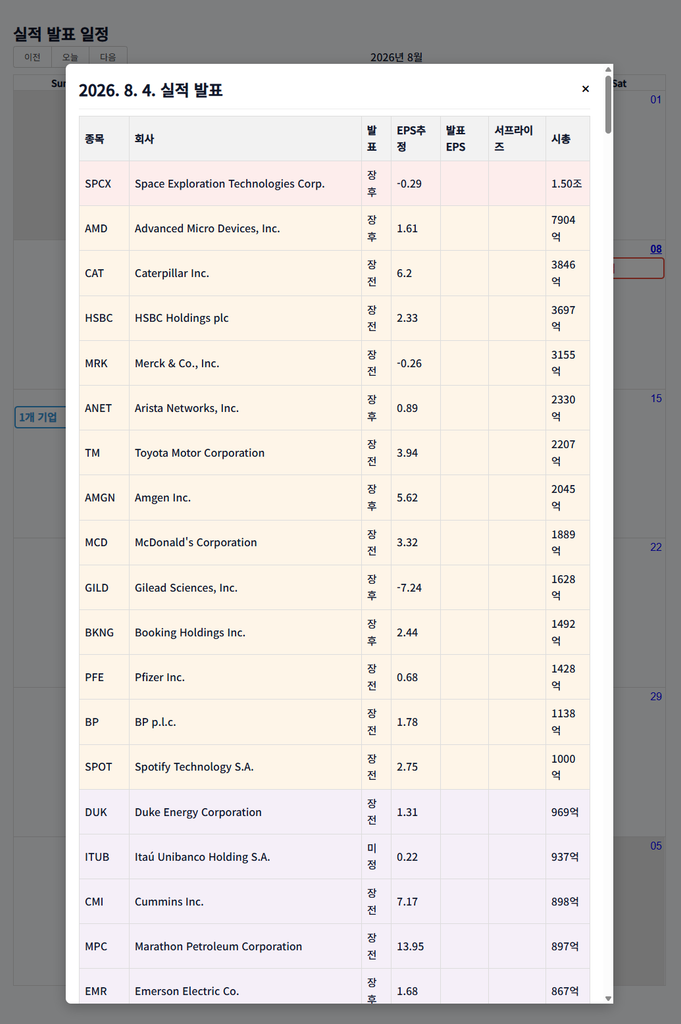Click the dialog scrollbar thumb
The width and height of the screenshot is (681, 1024).
pyautogui.click(x=609, y=104)
